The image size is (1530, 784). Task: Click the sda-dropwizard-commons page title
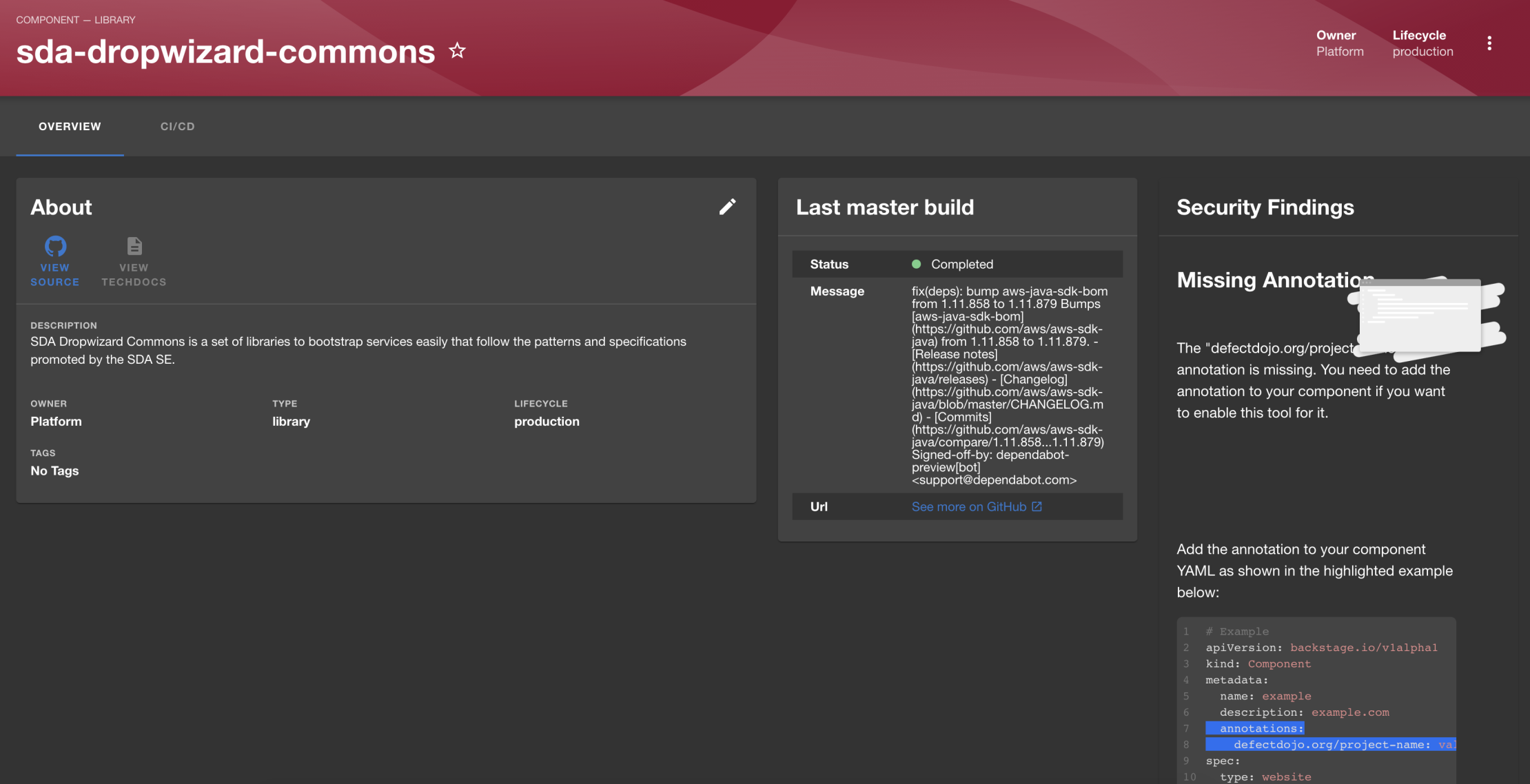(225, 52)
